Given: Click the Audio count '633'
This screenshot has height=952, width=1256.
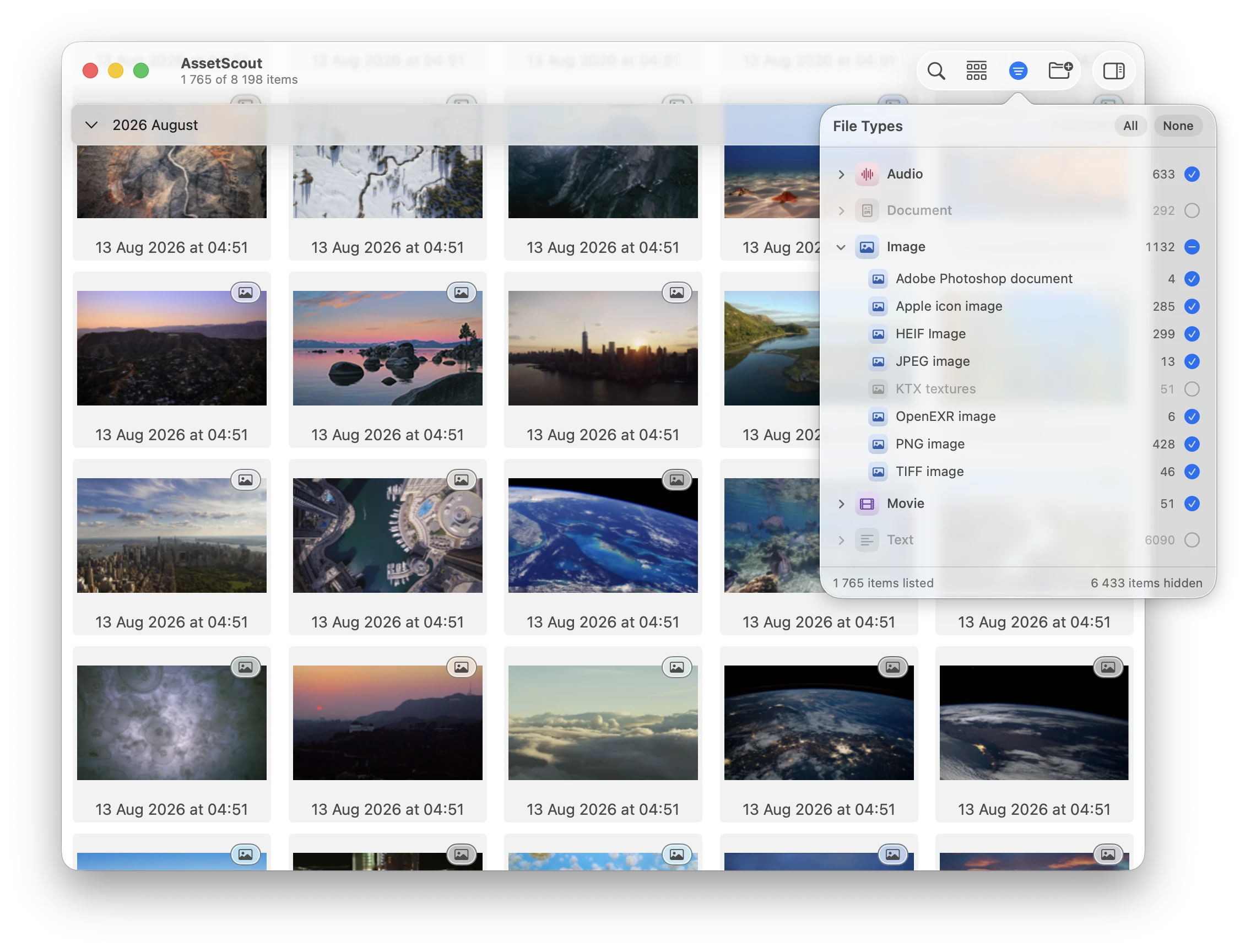Looking at the screenshot, I should 1163,175.
